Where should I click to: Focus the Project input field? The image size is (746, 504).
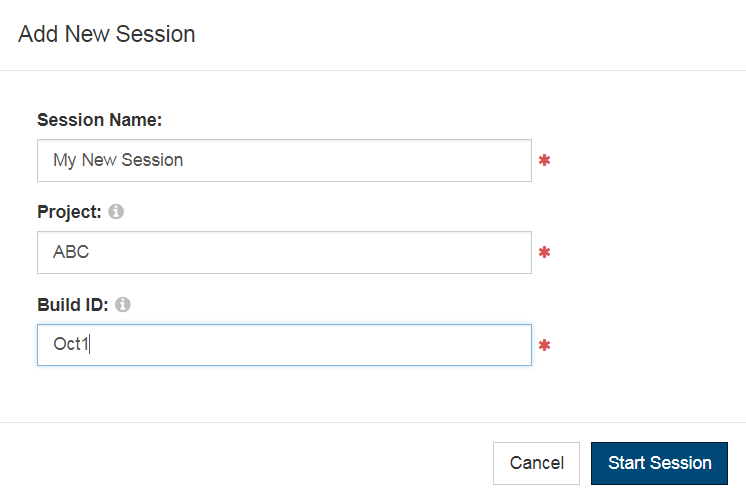coord(285,252)
